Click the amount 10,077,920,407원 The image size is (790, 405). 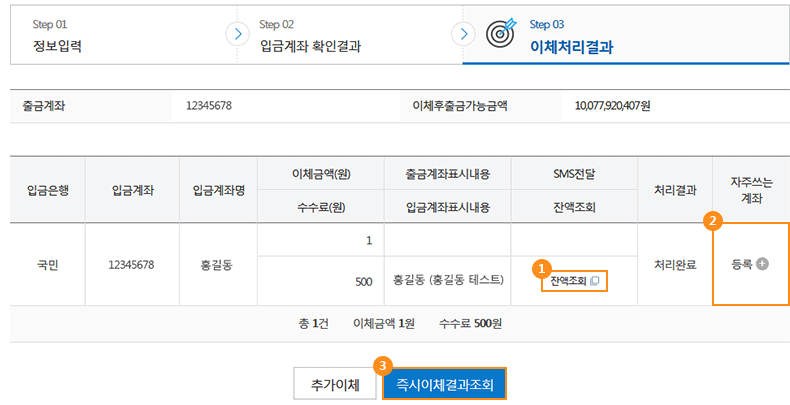[612, 106]
